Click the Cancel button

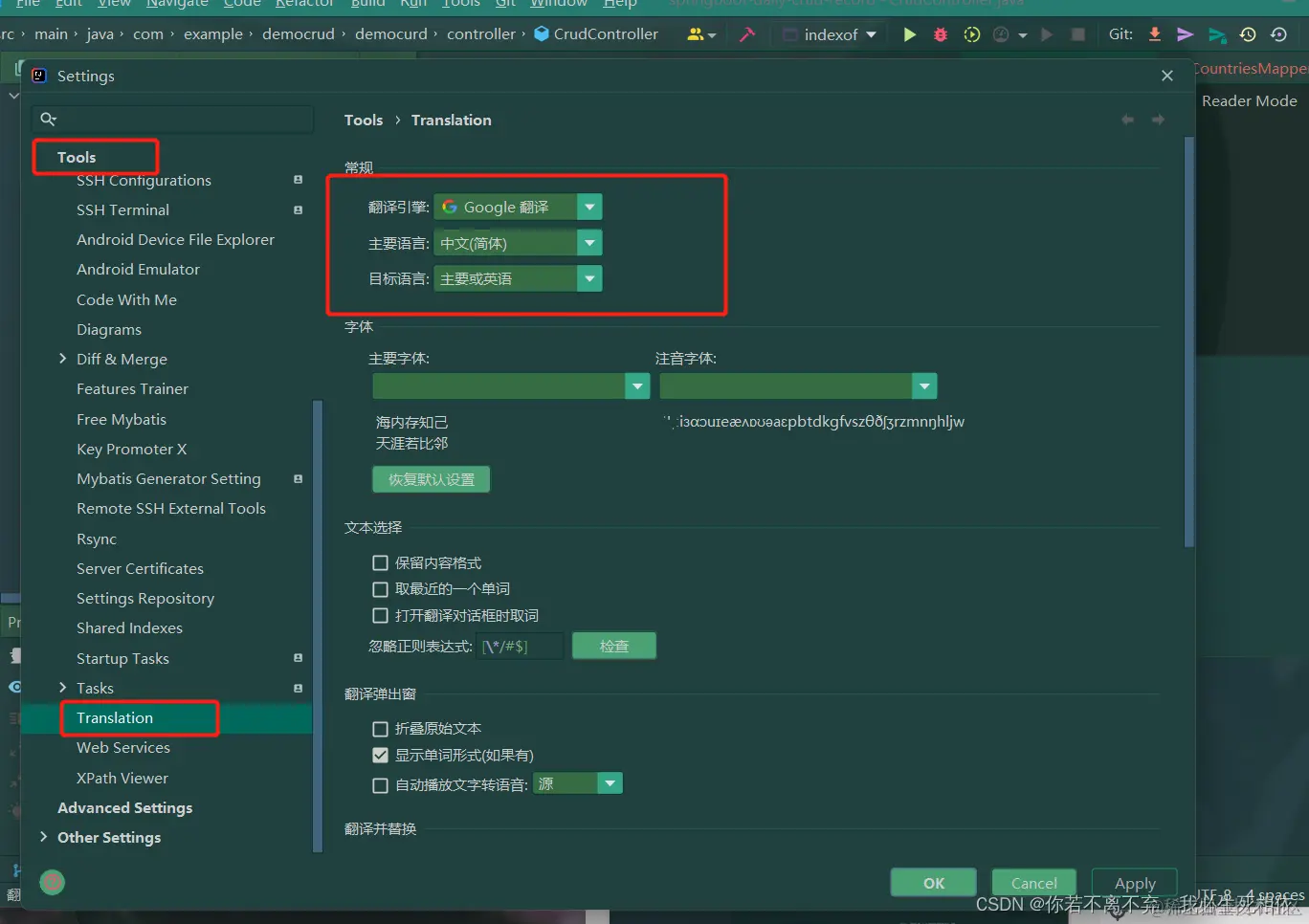pyautogui.click(x=1034, y=883)
